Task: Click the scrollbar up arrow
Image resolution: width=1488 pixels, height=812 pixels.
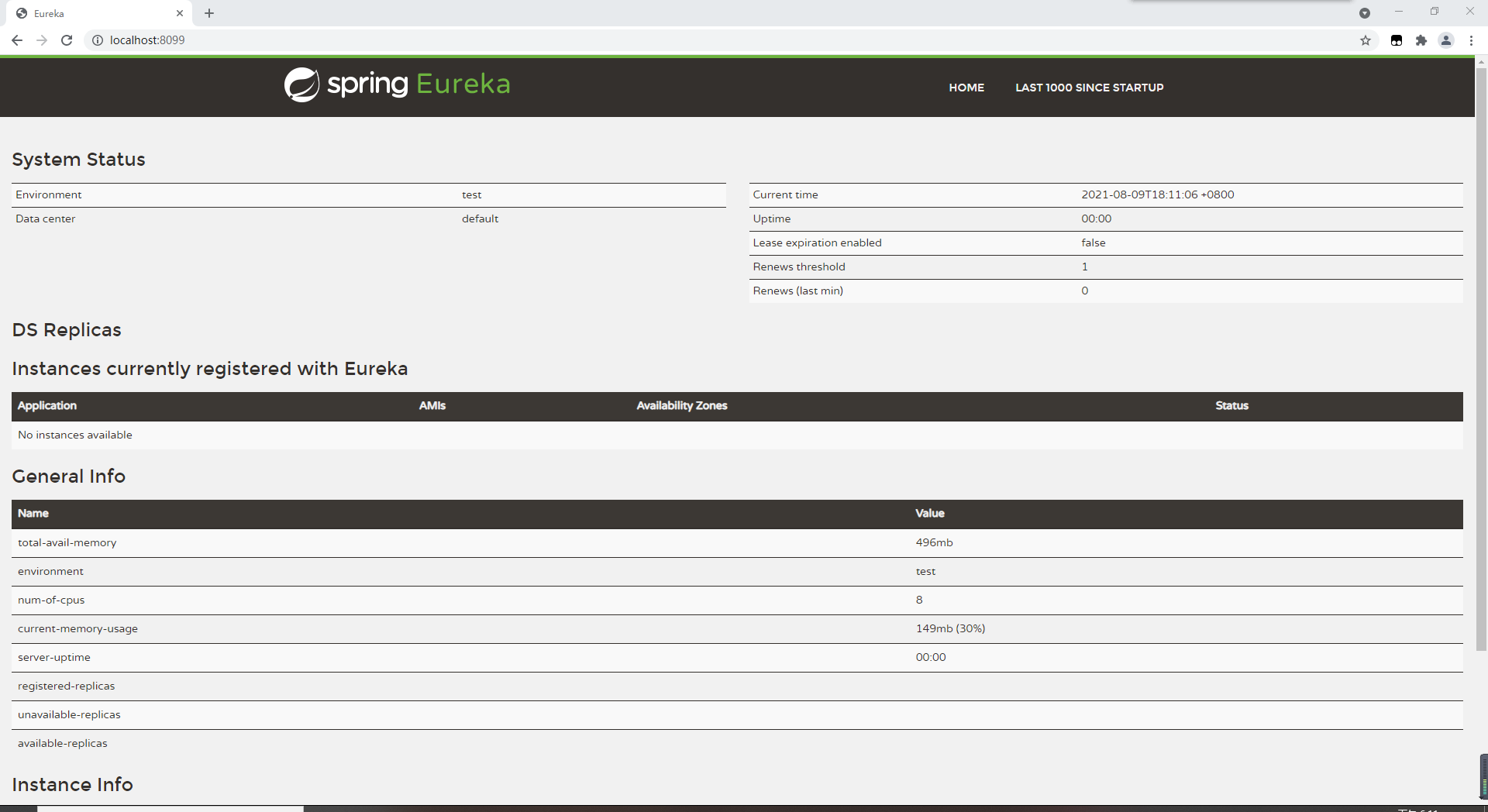Action: 1481,61
